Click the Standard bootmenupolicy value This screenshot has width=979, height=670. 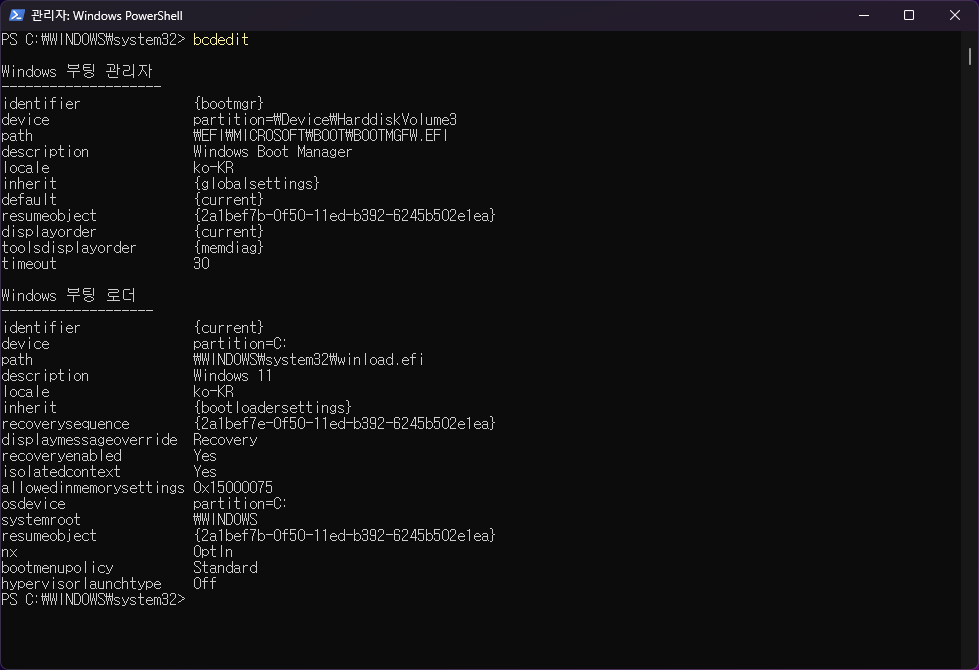tap(225, 568)
